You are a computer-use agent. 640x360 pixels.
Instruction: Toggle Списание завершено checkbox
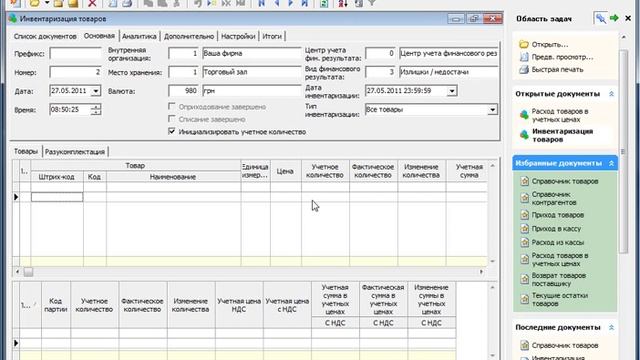click(x=172, y=119)
